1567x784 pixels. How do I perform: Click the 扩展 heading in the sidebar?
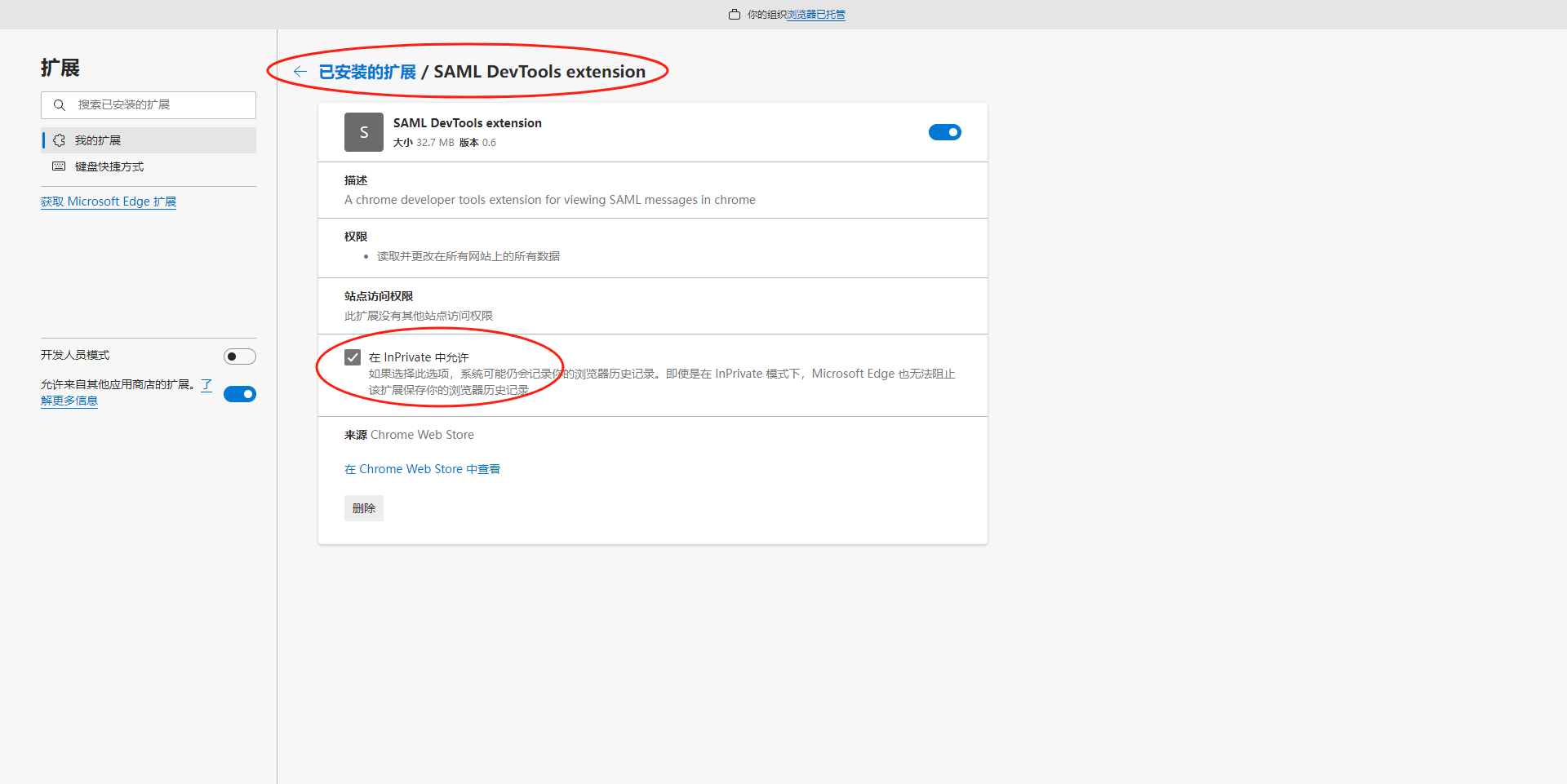pyautogui.click(x=60, y=68)
